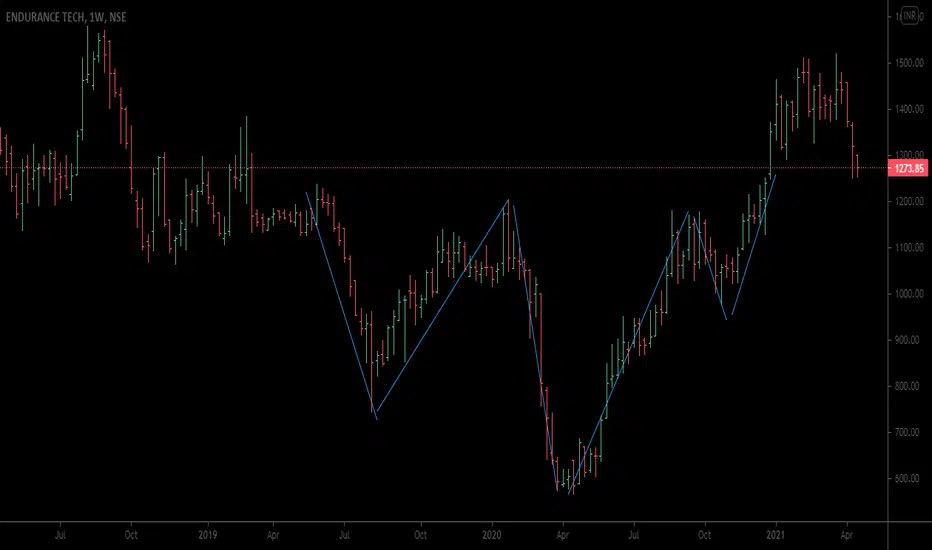This screenshot has height=550, width=932.
Task: Click the 1200.00 price axis label
Action: pos(909,201)
